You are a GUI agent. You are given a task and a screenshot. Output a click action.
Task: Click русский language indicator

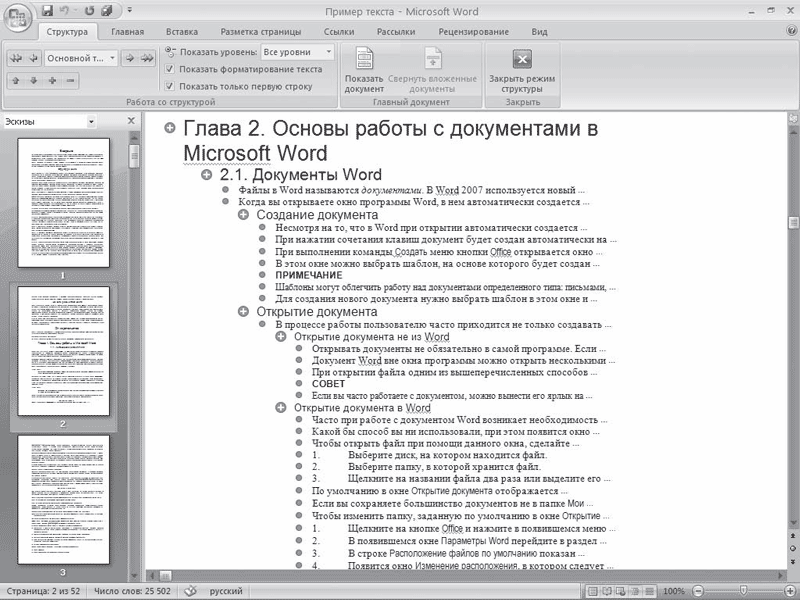click(x=226, y=591)
